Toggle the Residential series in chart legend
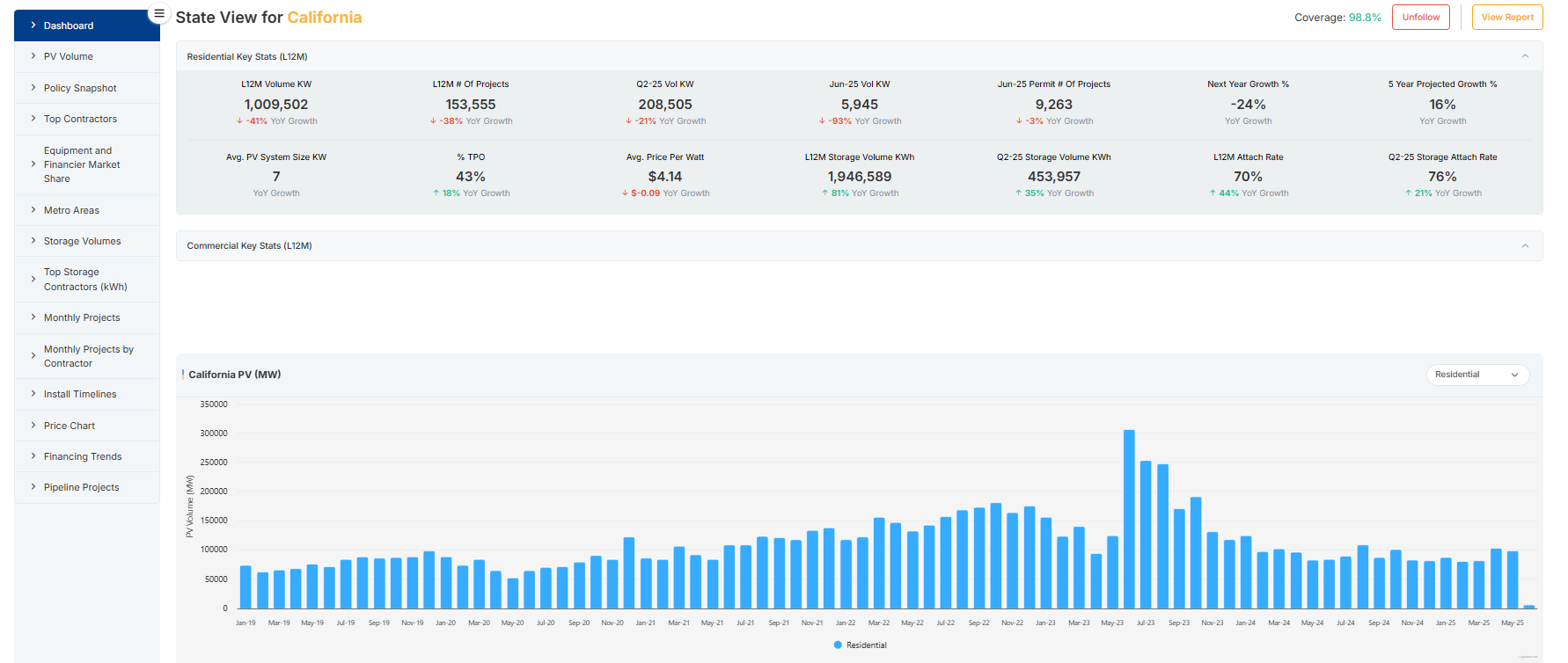This screenshot has height=663, width=1568. click(860, 645)
